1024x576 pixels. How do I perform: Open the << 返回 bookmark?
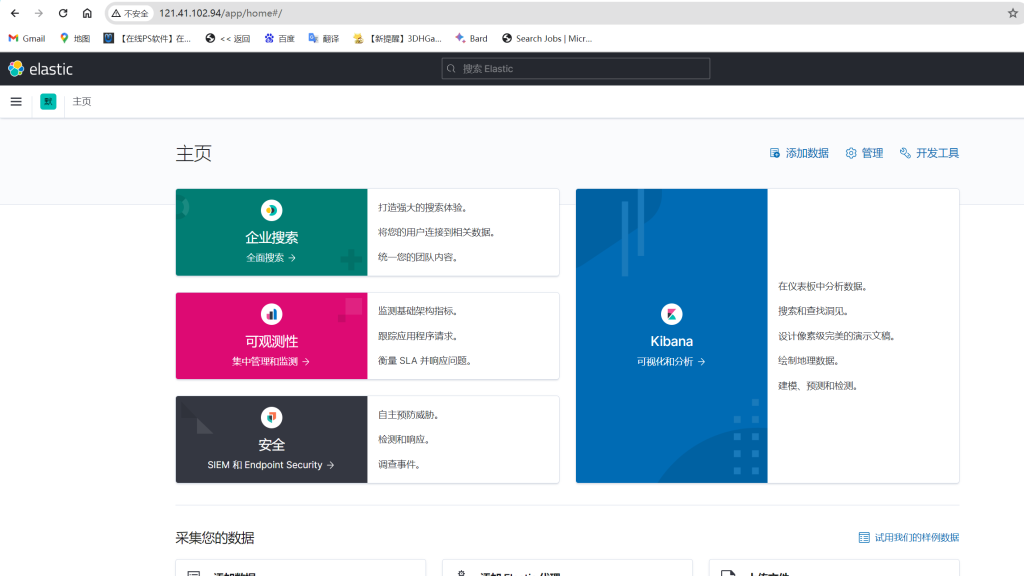click(x=228, y=39)
